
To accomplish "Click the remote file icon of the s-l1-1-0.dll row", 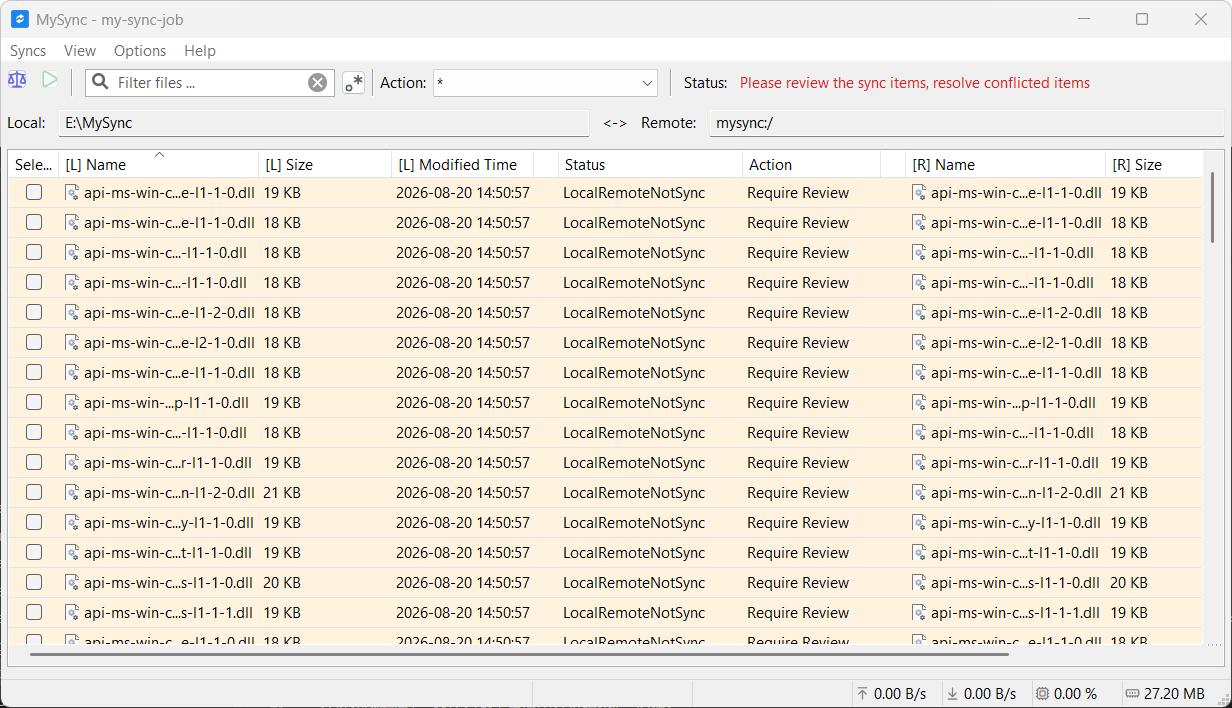I will (x=919, y=583).
